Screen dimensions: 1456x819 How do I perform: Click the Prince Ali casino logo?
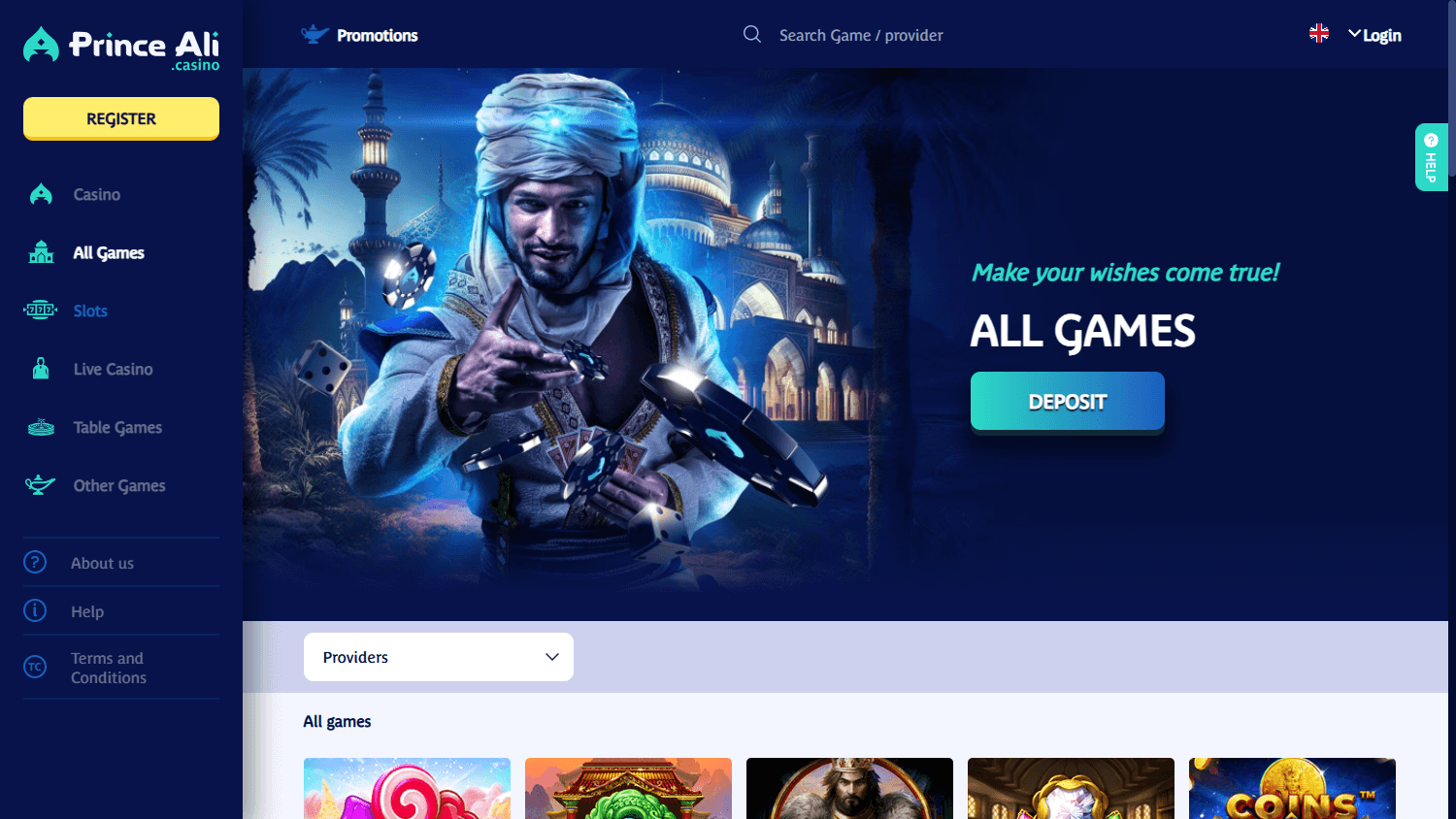click(x=121, y=47)
